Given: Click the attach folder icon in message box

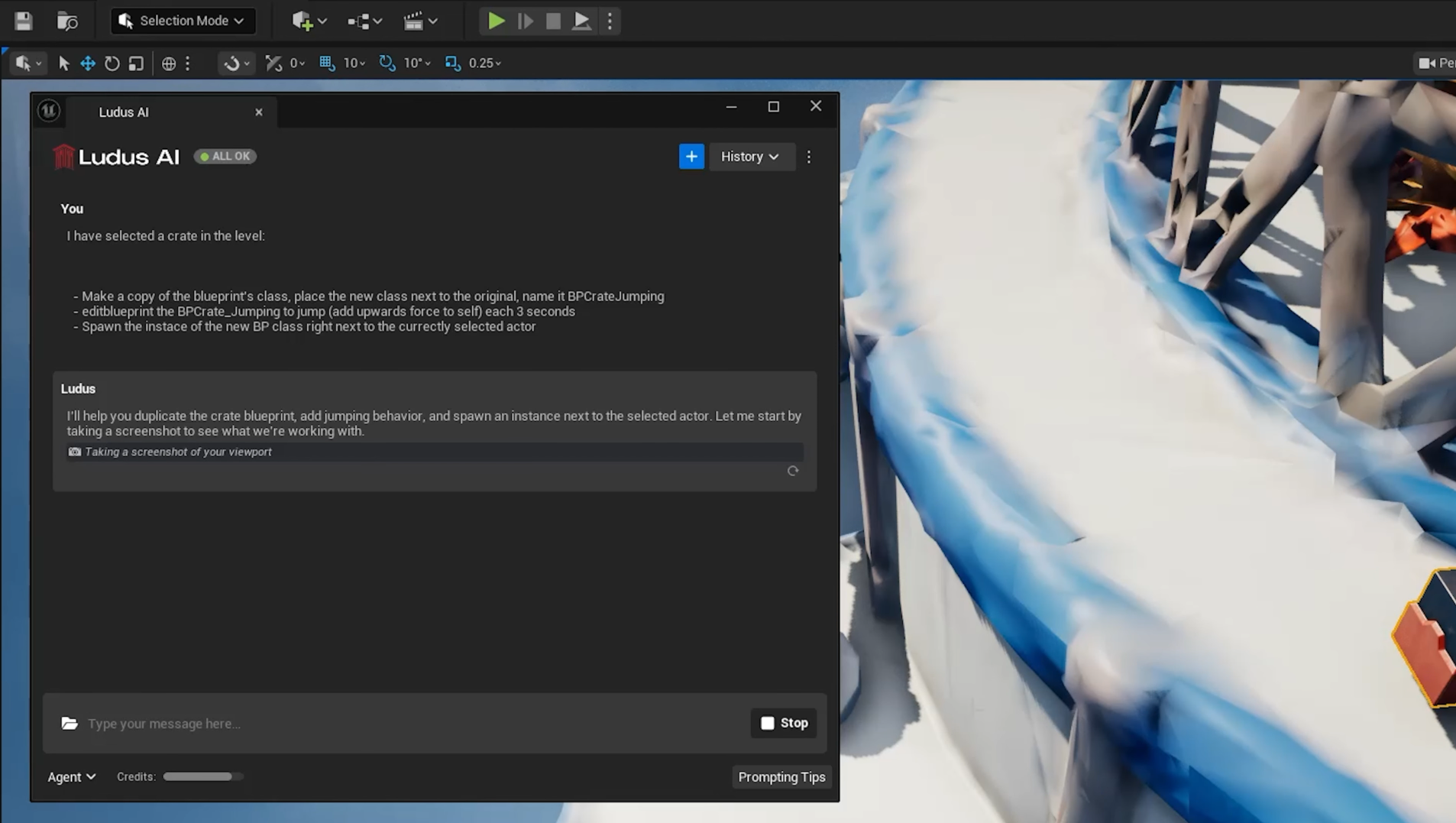Looking at the screenshot, I should (x=70, y=723).
